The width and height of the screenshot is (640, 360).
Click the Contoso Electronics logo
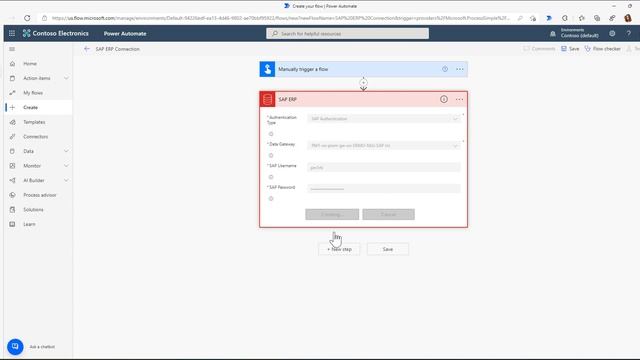click(56, 33)
